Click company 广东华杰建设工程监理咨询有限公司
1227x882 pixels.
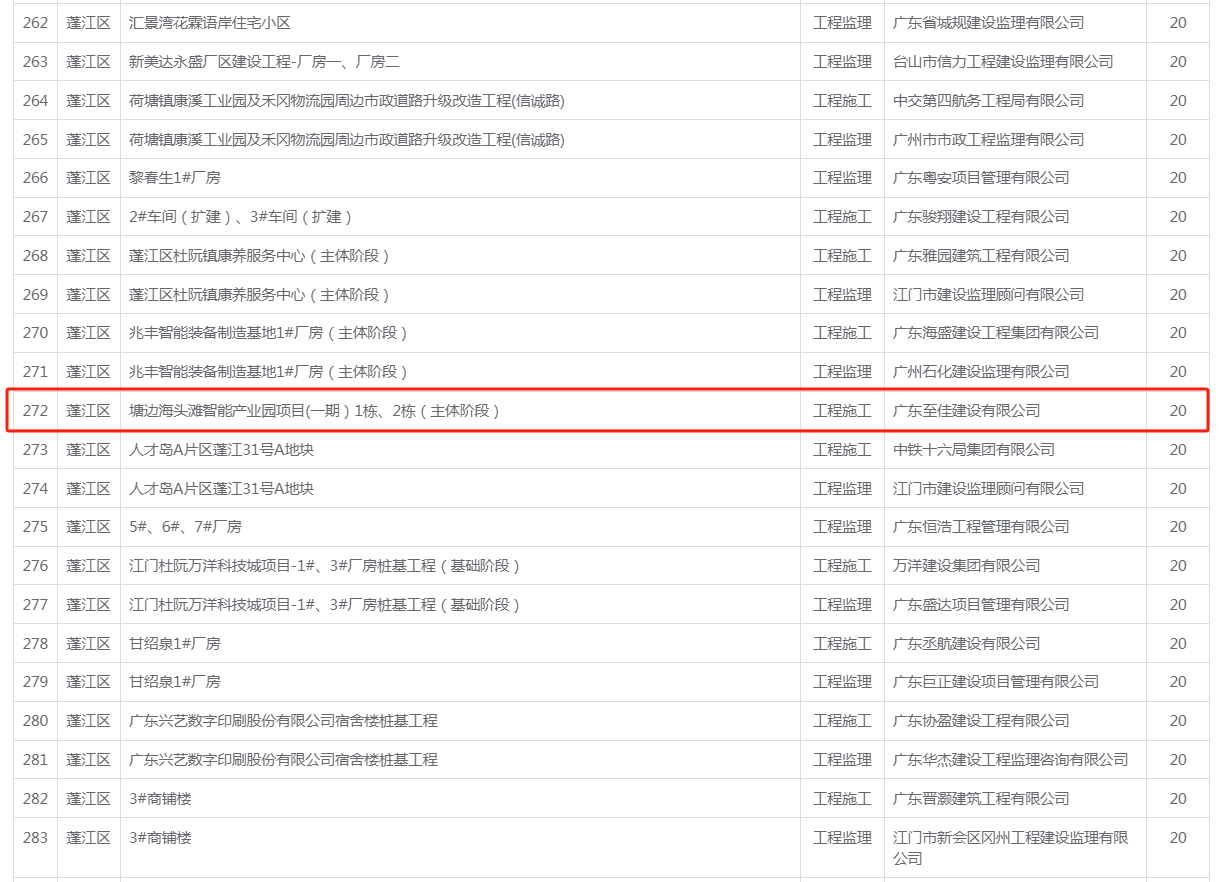coord(1010,759)
